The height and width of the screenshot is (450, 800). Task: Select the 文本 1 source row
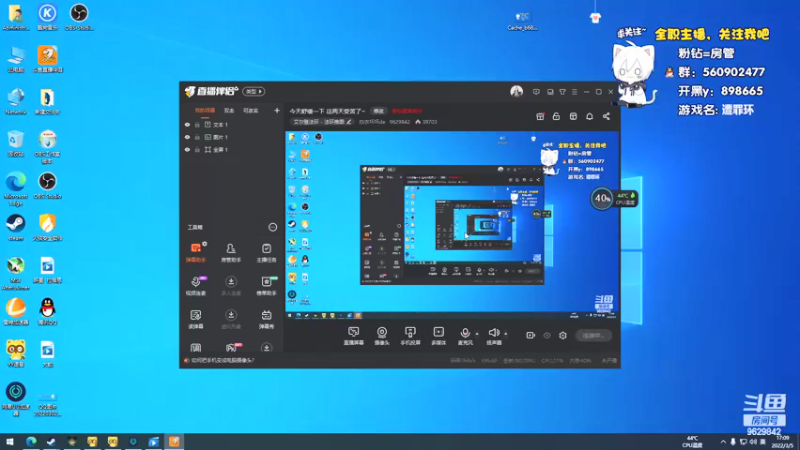point(232,124)
